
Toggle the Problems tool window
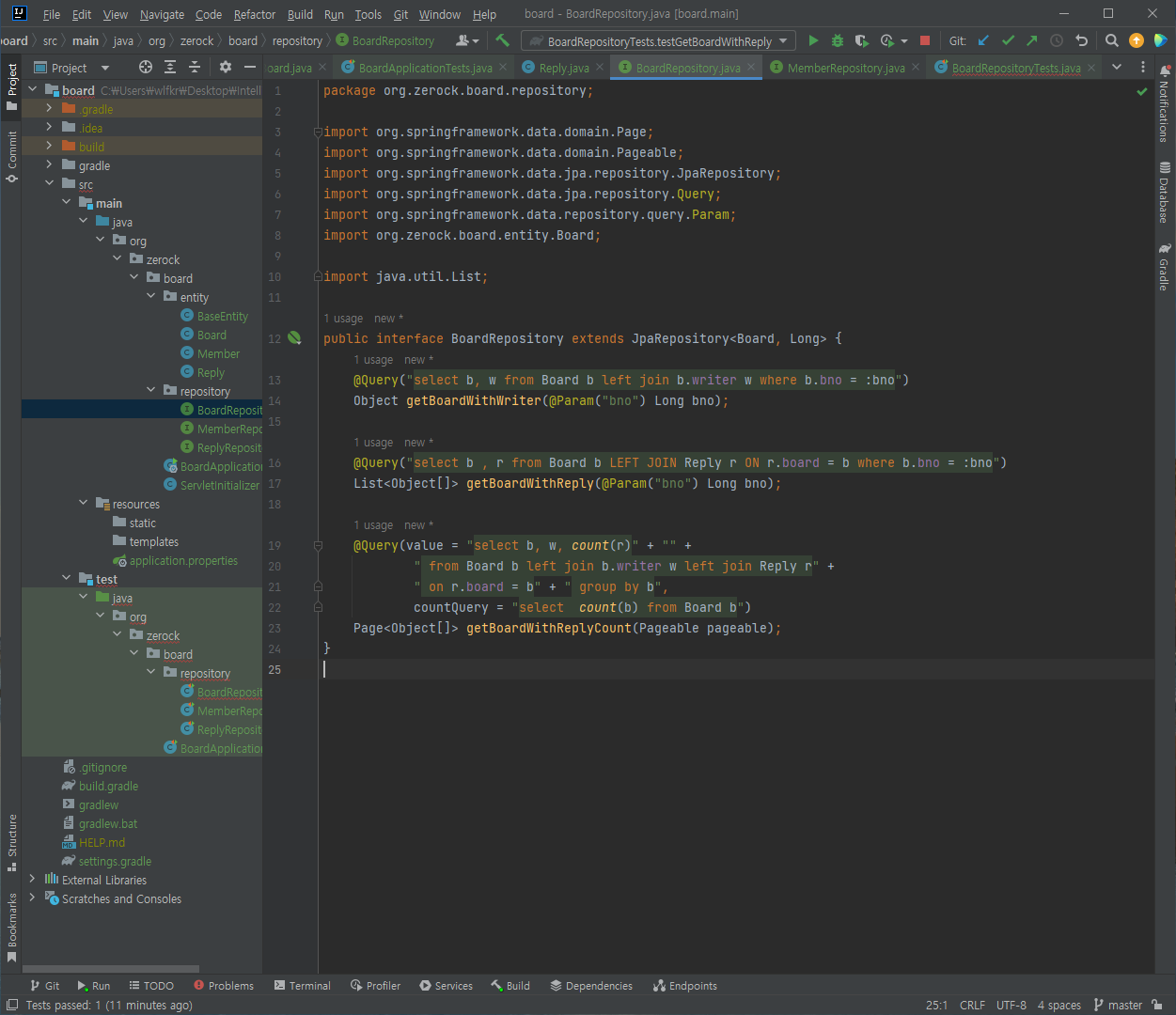coord(224,985)
